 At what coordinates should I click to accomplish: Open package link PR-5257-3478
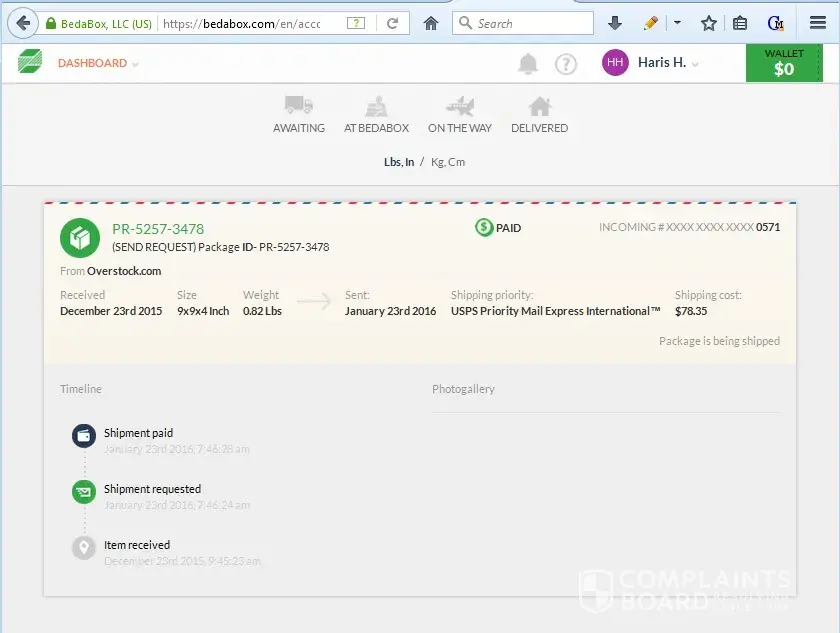(x=158, y=229)
